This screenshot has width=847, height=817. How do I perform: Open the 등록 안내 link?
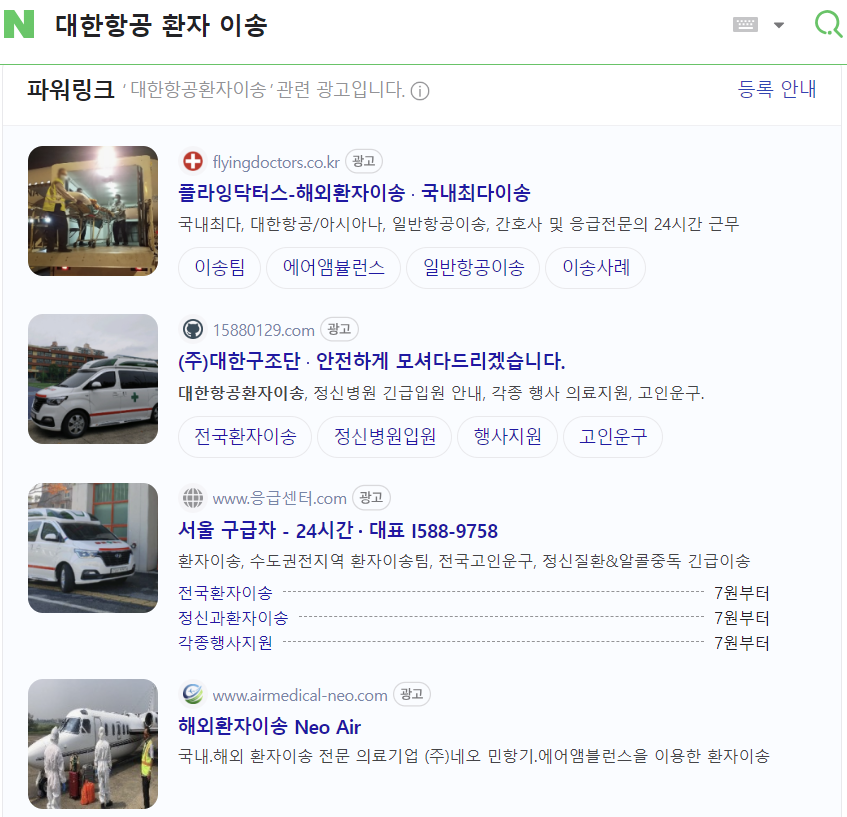point(777,89)
